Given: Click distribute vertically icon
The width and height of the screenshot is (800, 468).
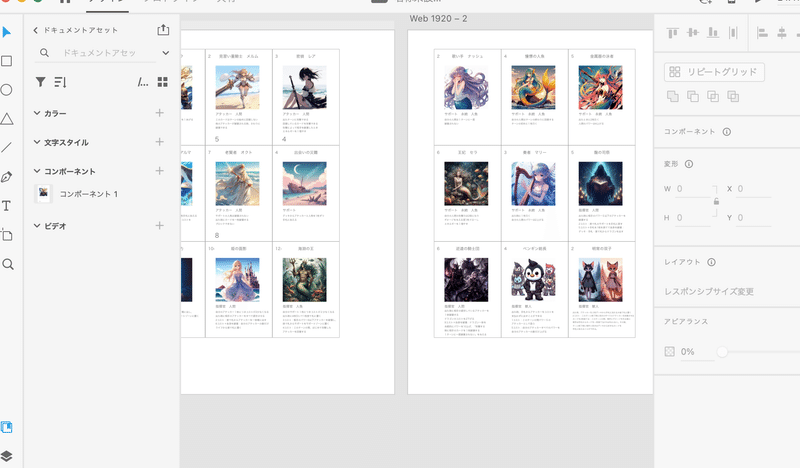Looking at the screenshot, I should click(x=733, y=33).
